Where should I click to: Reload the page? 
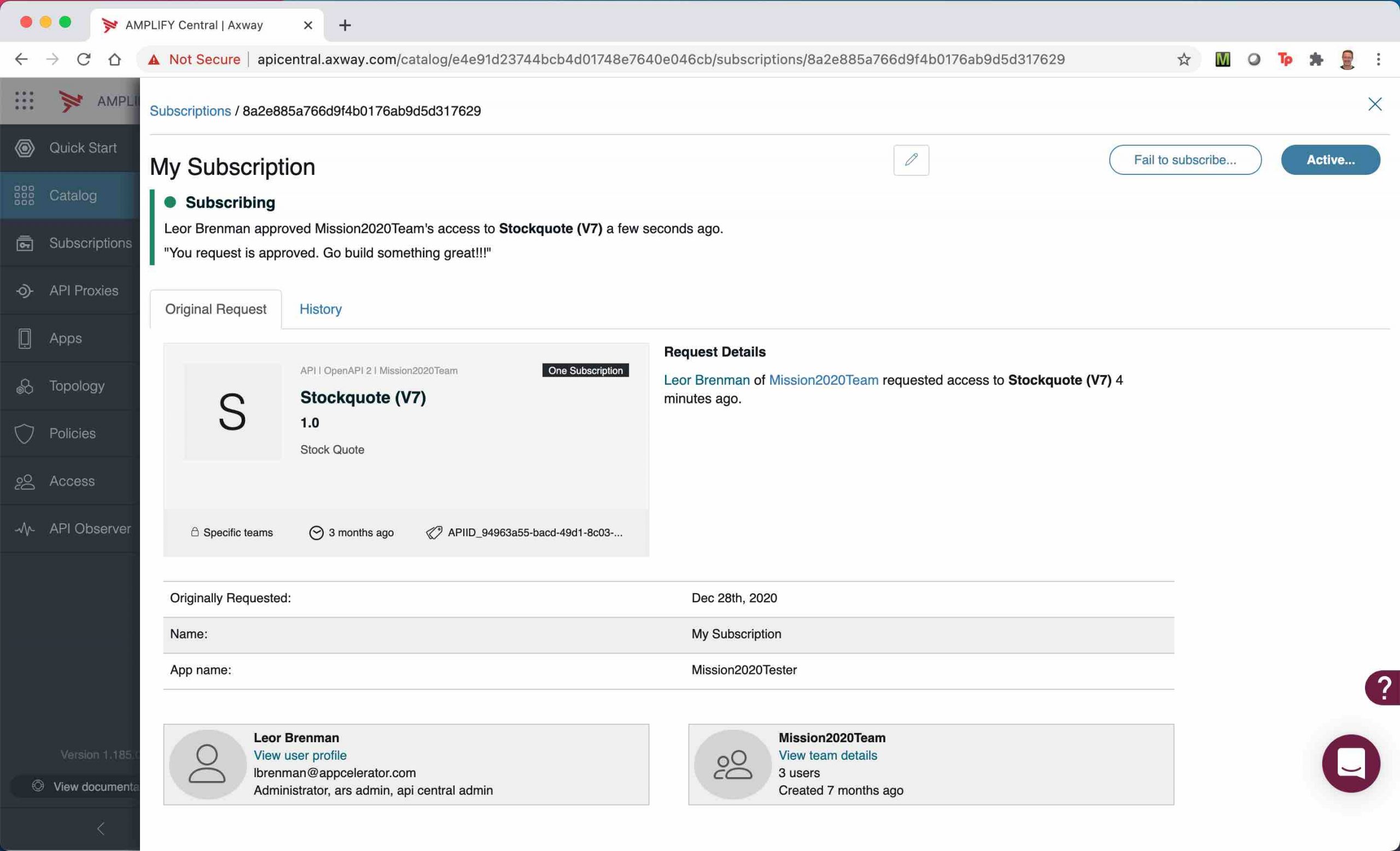point(84,59)
